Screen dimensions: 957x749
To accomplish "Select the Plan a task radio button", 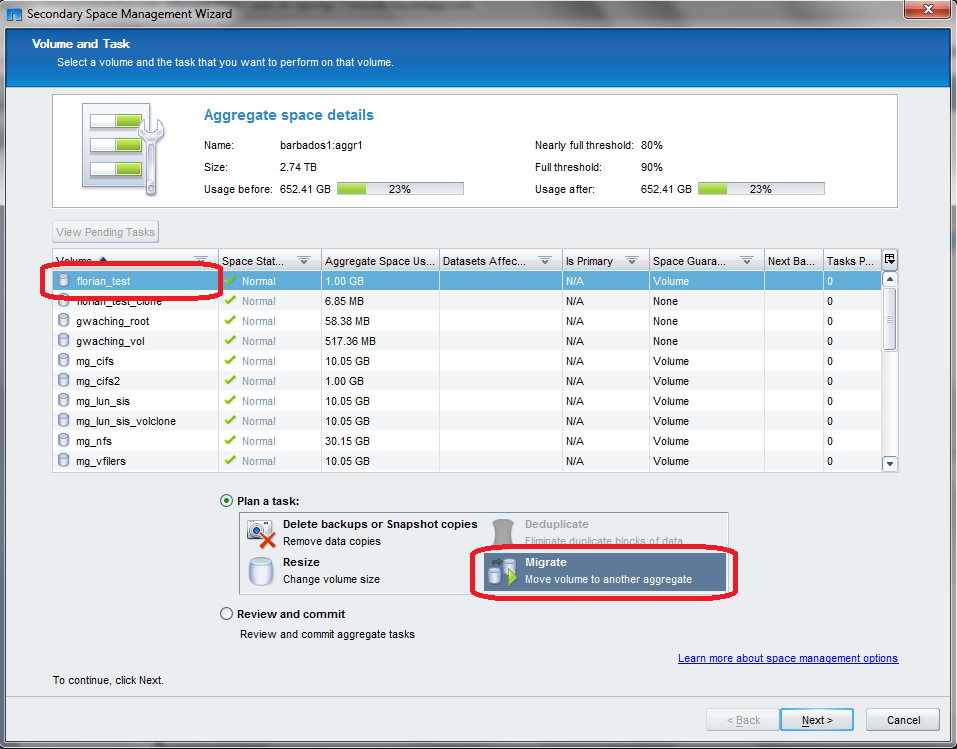I will click(x=227, y=501).
